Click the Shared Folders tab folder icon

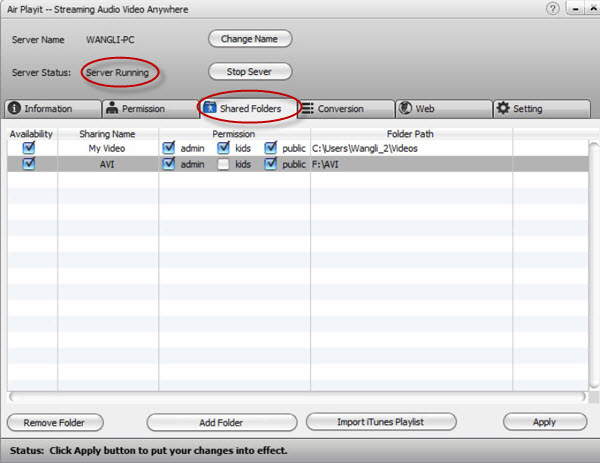[210, 108]
